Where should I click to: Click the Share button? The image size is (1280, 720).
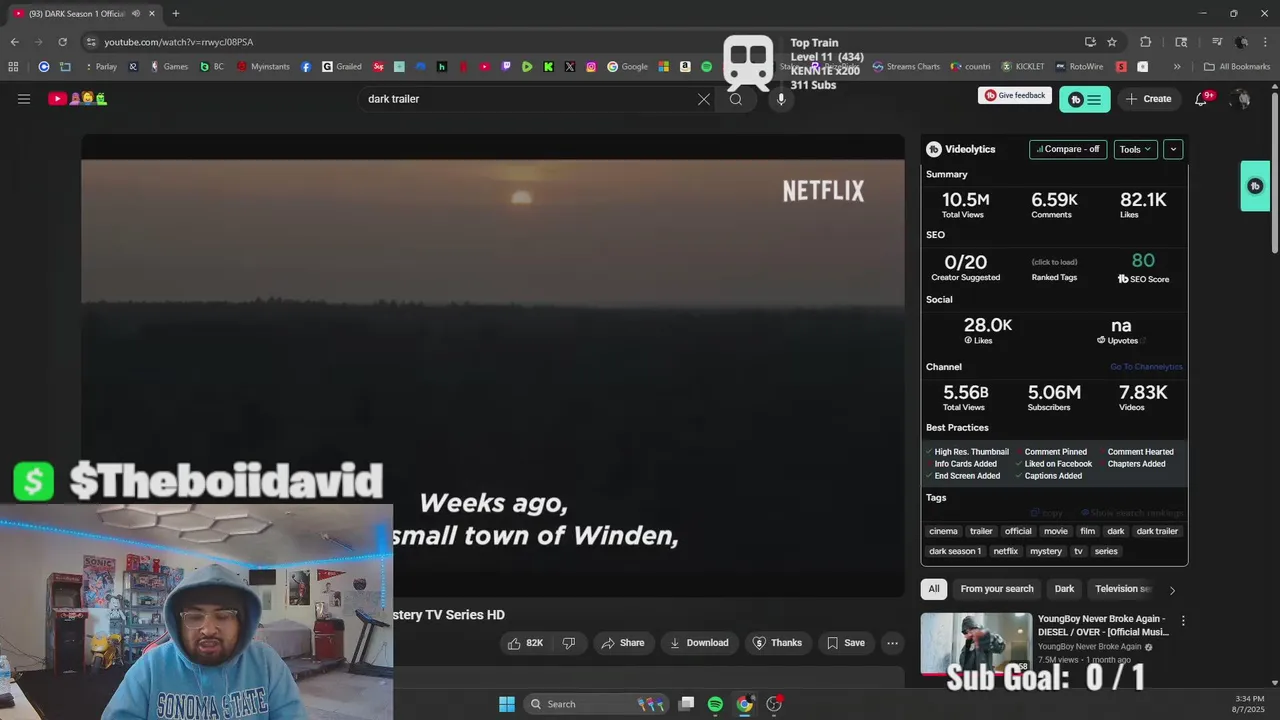click(622, 643)
